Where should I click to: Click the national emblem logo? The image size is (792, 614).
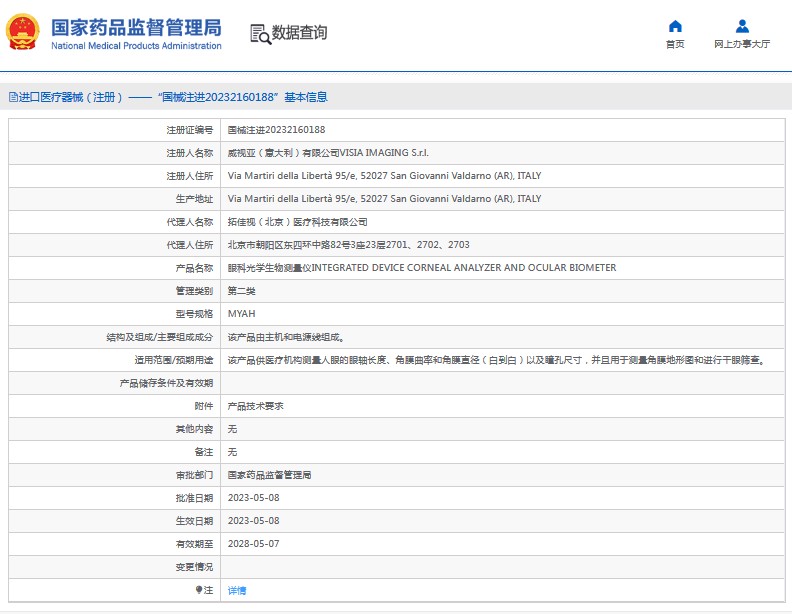[24, 32]
